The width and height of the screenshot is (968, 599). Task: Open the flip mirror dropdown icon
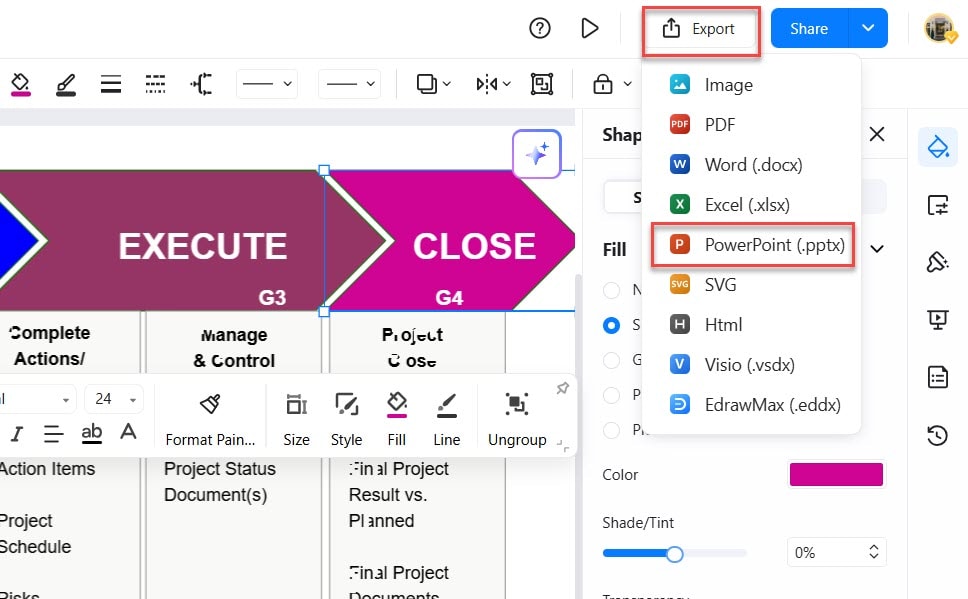pyautogui.click(x=493, y=83)
